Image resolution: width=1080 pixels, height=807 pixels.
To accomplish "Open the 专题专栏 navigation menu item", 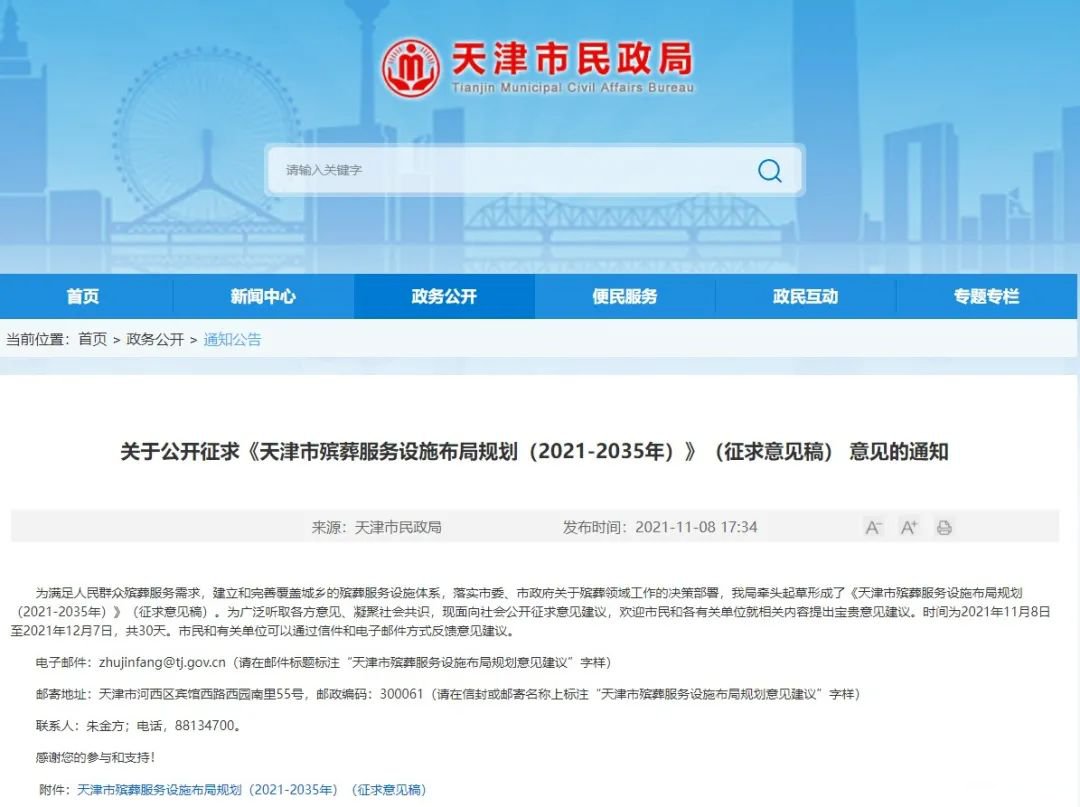I will pyautogui.click(x=985, y=296).
